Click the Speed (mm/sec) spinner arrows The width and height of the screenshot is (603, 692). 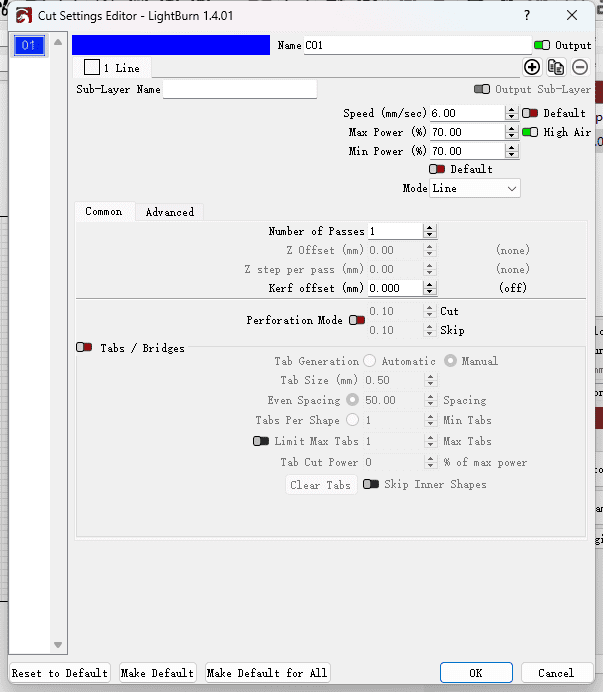point(511,113)
